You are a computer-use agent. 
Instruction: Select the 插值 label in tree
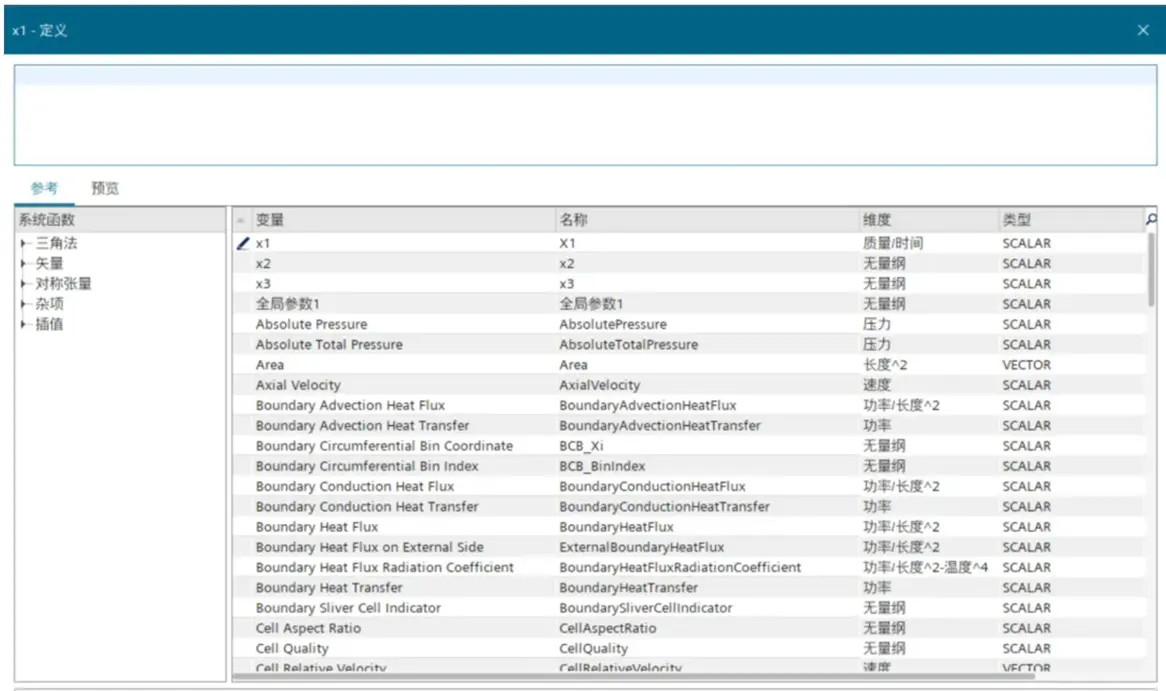[49, 324]
